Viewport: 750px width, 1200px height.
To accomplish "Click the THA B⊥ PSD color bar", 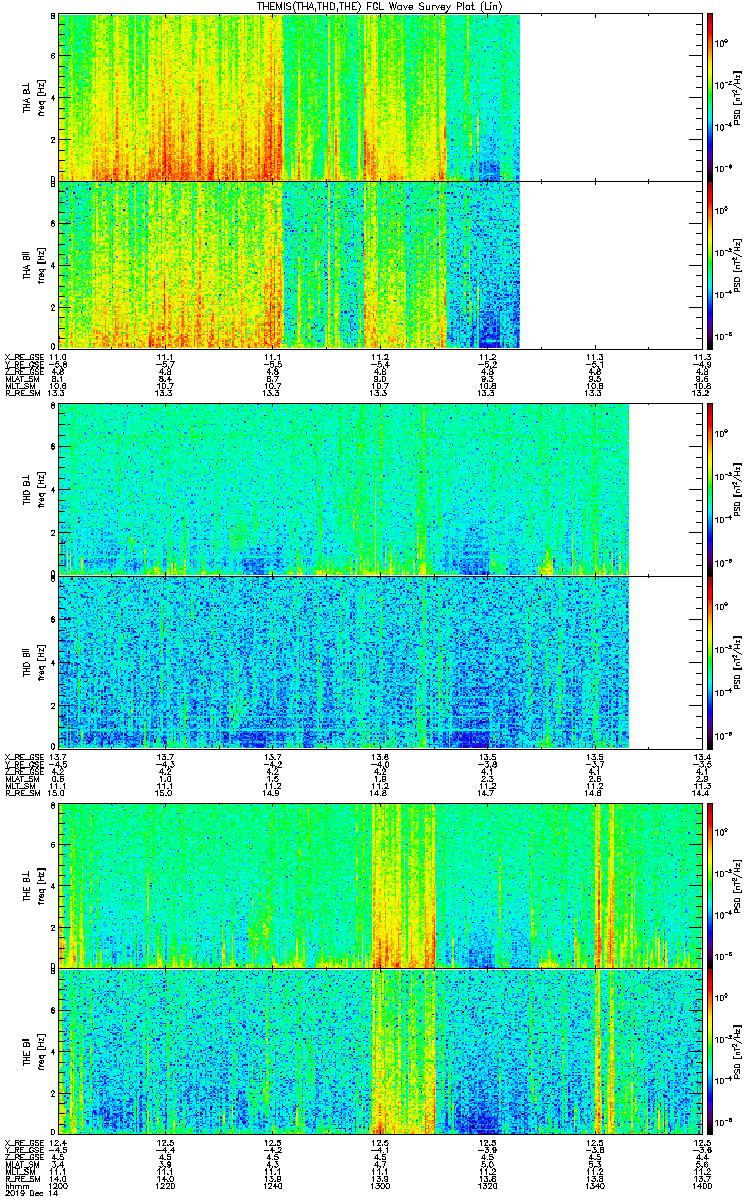I will [x=710, y=97].
